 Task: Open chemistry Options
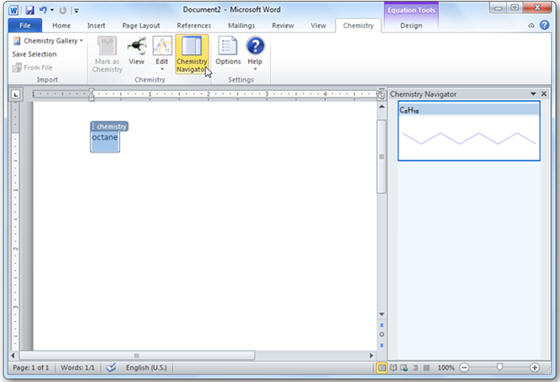[228, 51]
